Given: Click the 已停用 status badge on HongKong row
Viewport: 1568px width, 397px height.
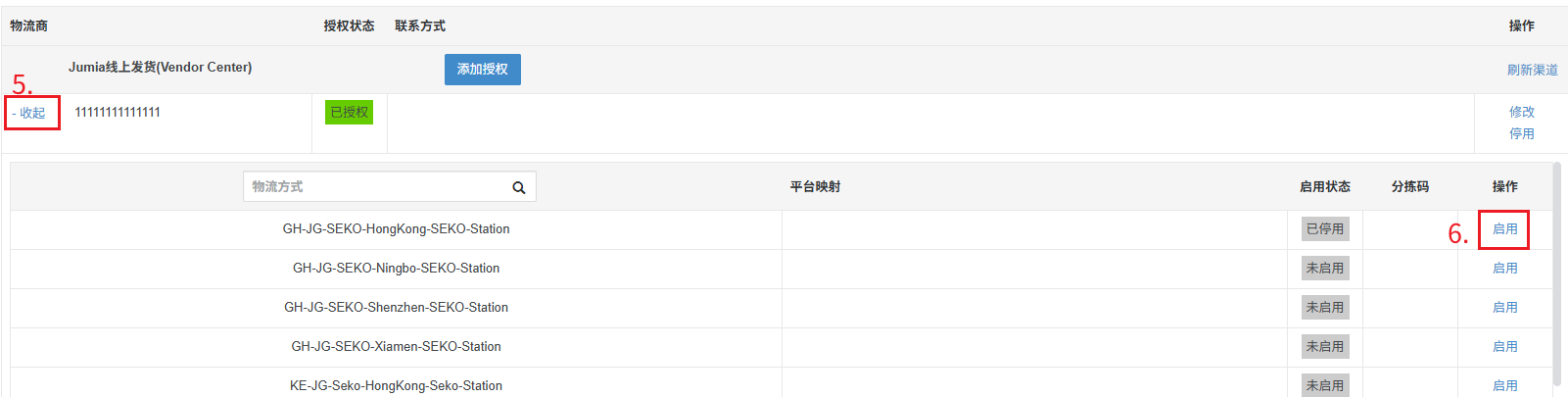Looking at the screenshot, I should 1325,228.
